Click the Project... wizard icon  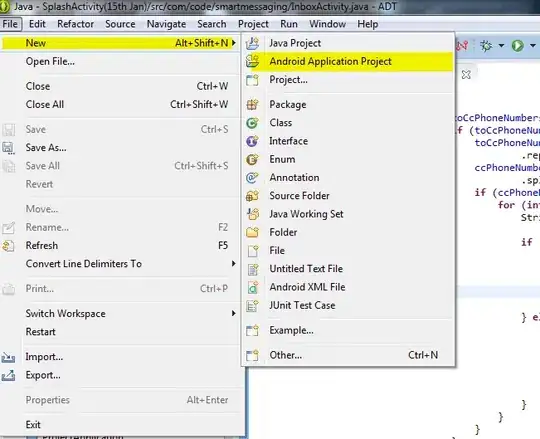pos(252,80)
